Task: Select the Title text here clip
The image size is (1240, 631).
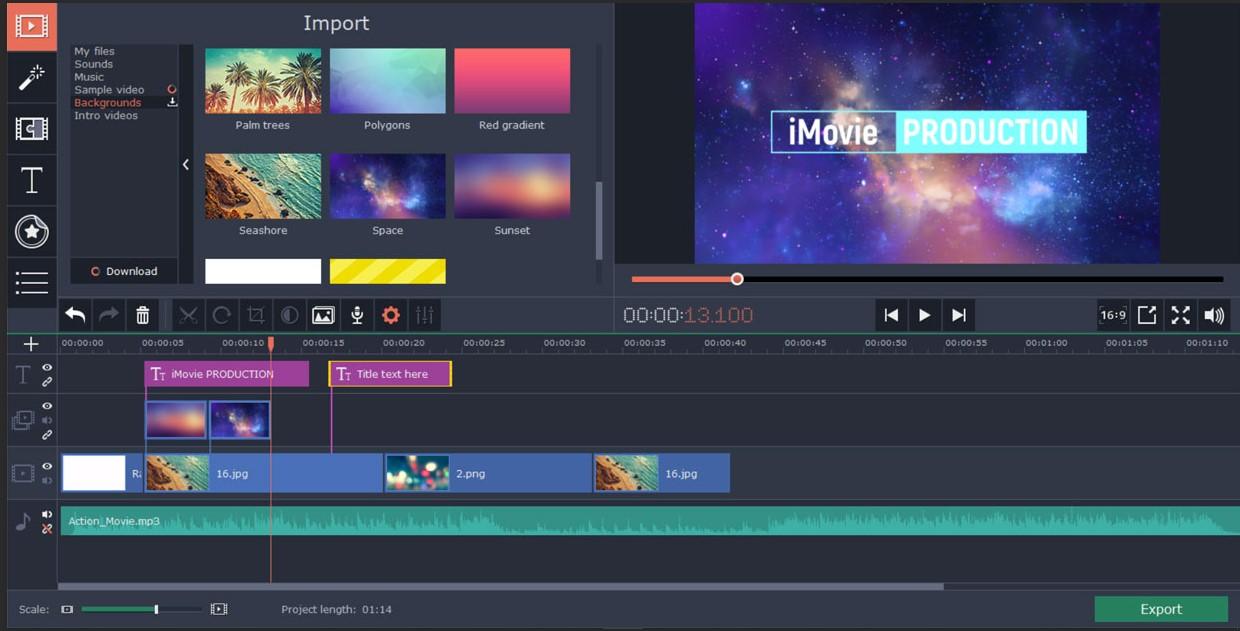Action: (x=390, y=374)
